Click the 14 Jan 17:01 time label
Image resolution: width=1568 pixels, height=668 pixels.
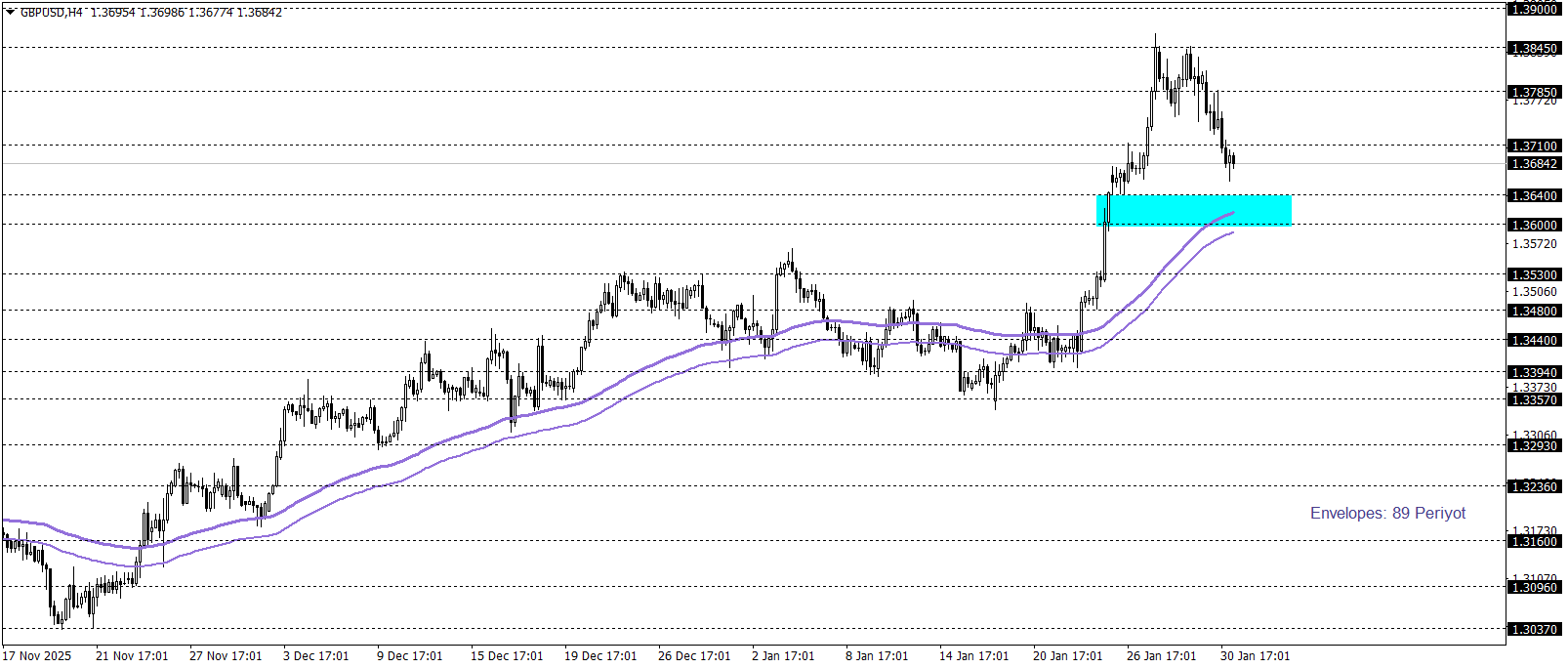point(973,655)
